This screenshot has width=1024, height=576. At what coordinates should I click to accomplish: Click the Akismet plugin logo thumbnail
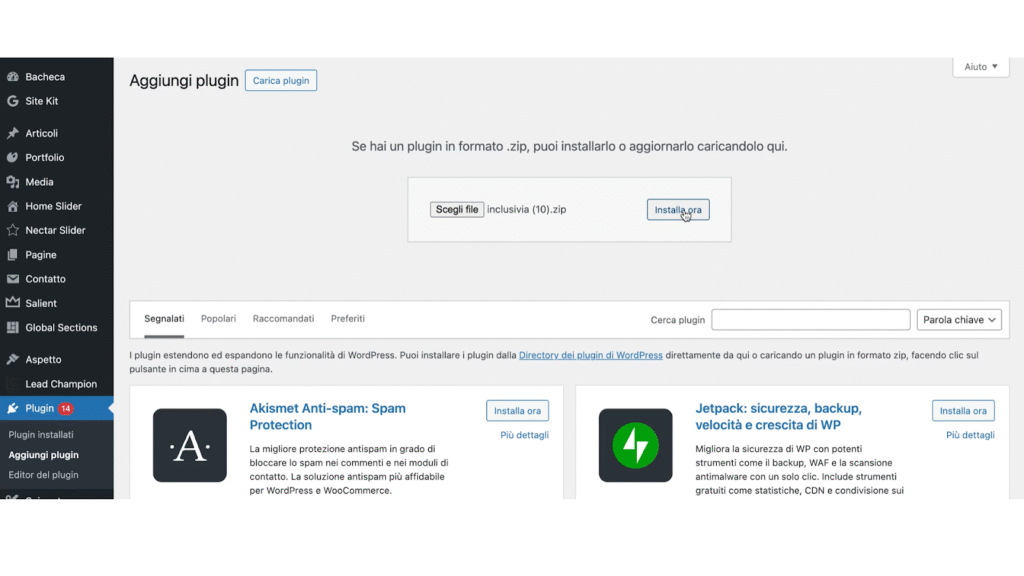[190, 445]
